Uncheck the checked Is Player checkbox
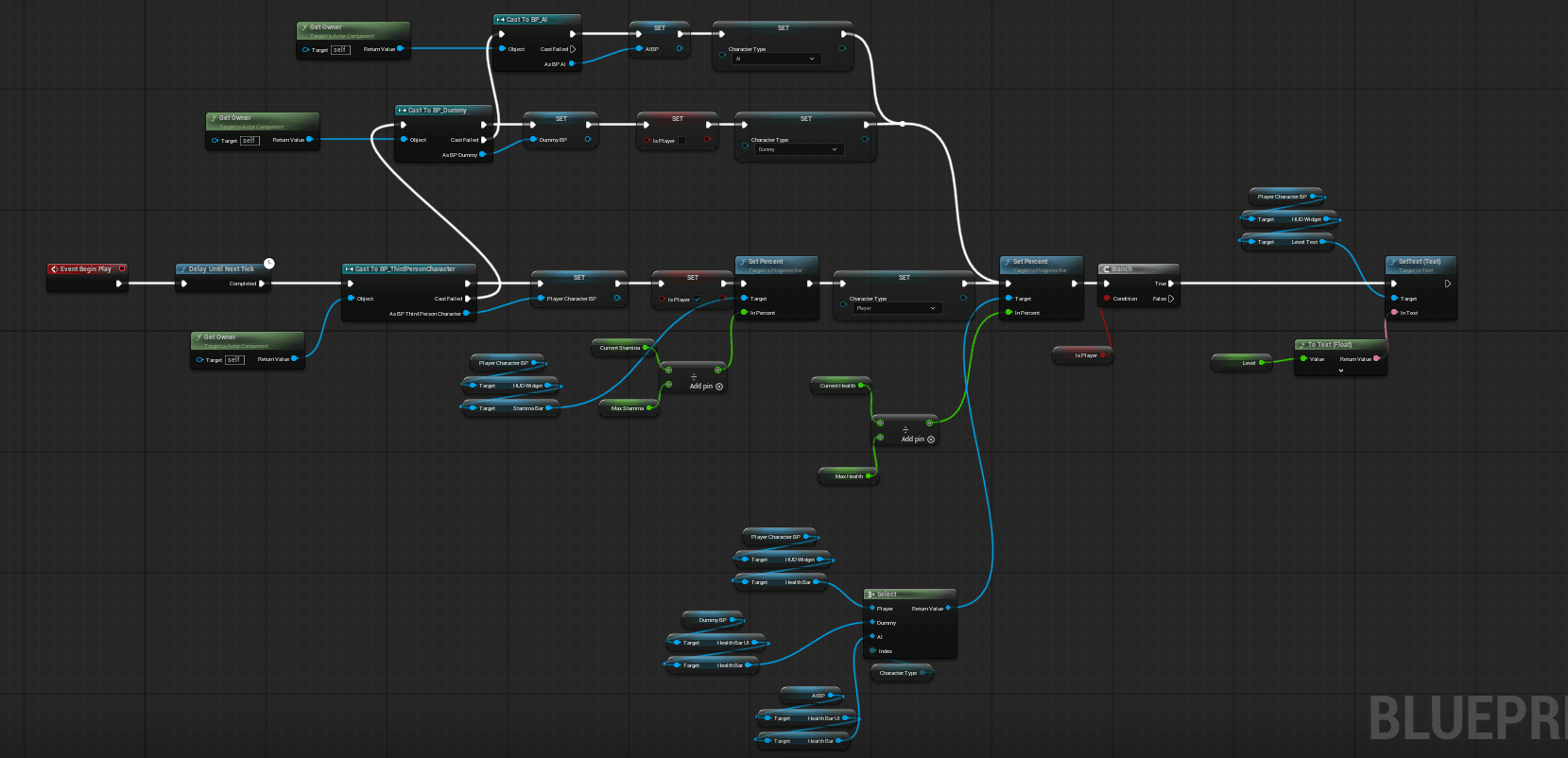This screenshot has height=758, width=1568. point(697,300)
